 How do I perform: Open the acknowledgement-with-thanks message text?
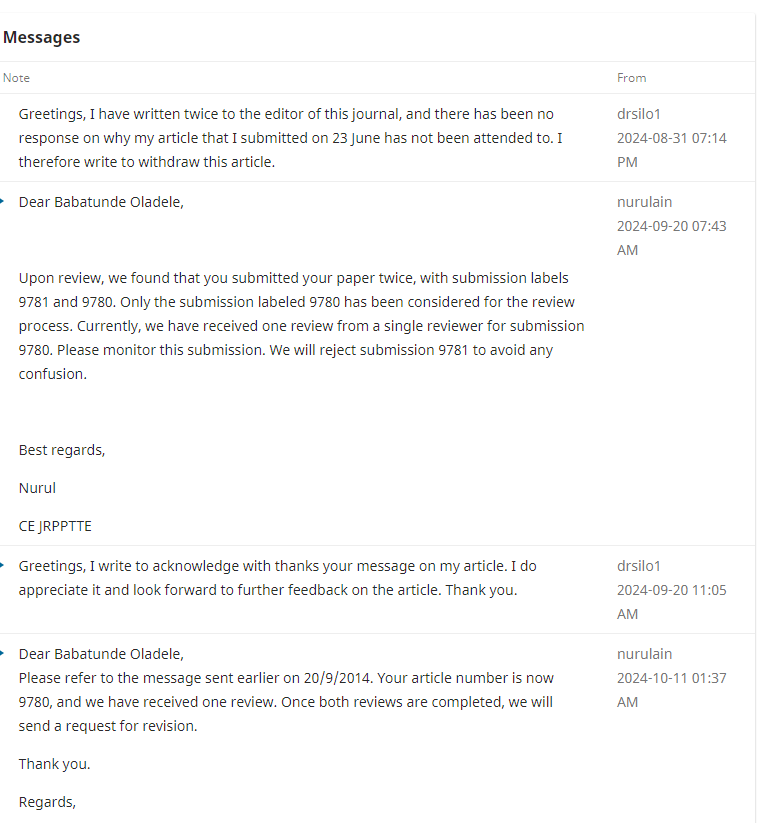[277, 578]
